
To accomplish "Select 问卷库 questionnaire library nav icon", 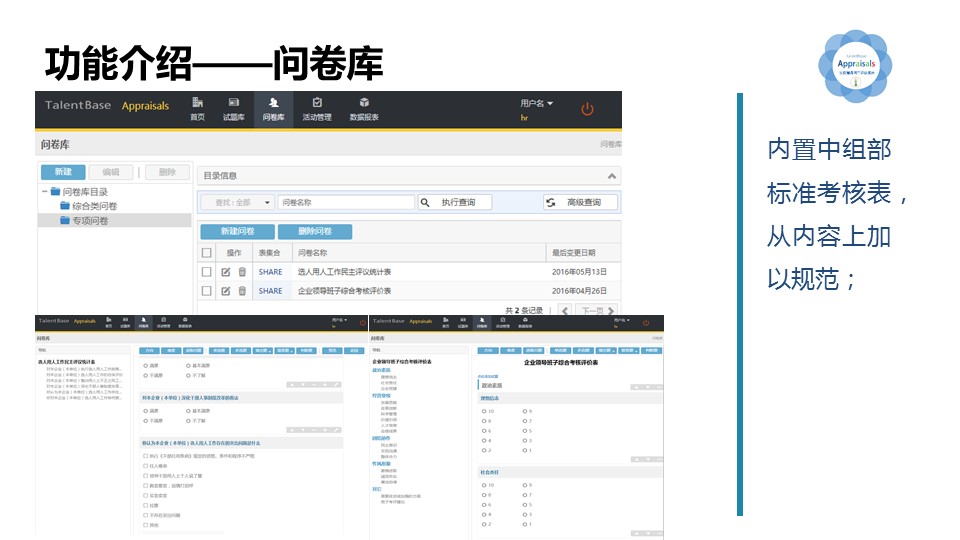I will point(274,103).
